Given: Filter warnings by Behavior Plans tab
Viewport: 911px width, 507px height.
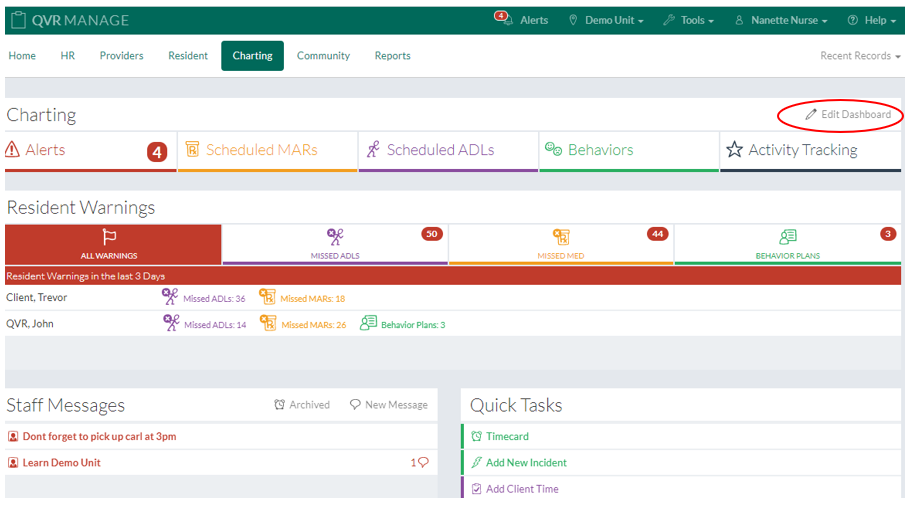Looking at the screenshot, I should pyautogui.click(x=787, y=245).
